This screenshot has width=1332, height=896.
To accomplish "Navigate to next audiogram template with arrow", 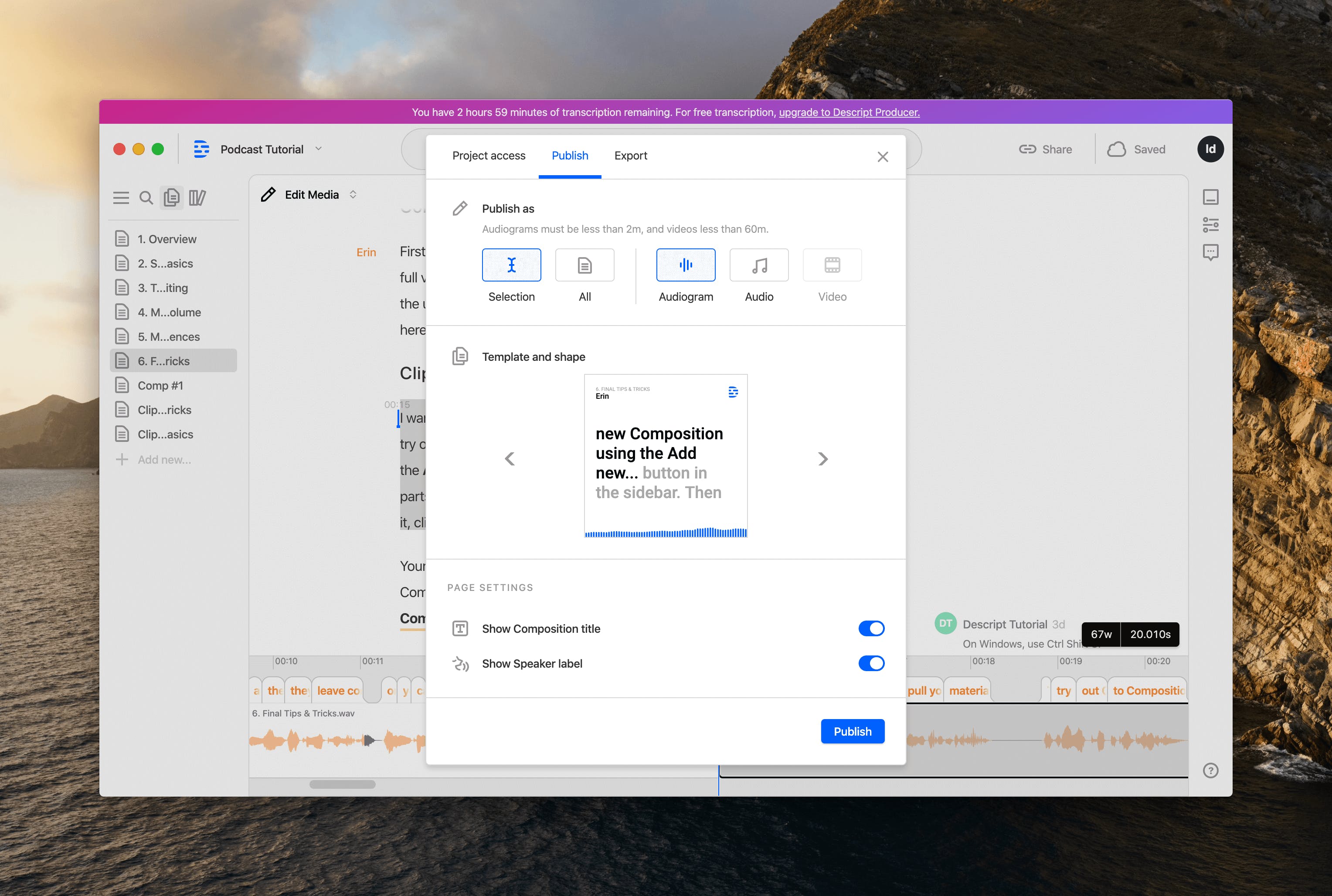I will (x=822, y=459).
